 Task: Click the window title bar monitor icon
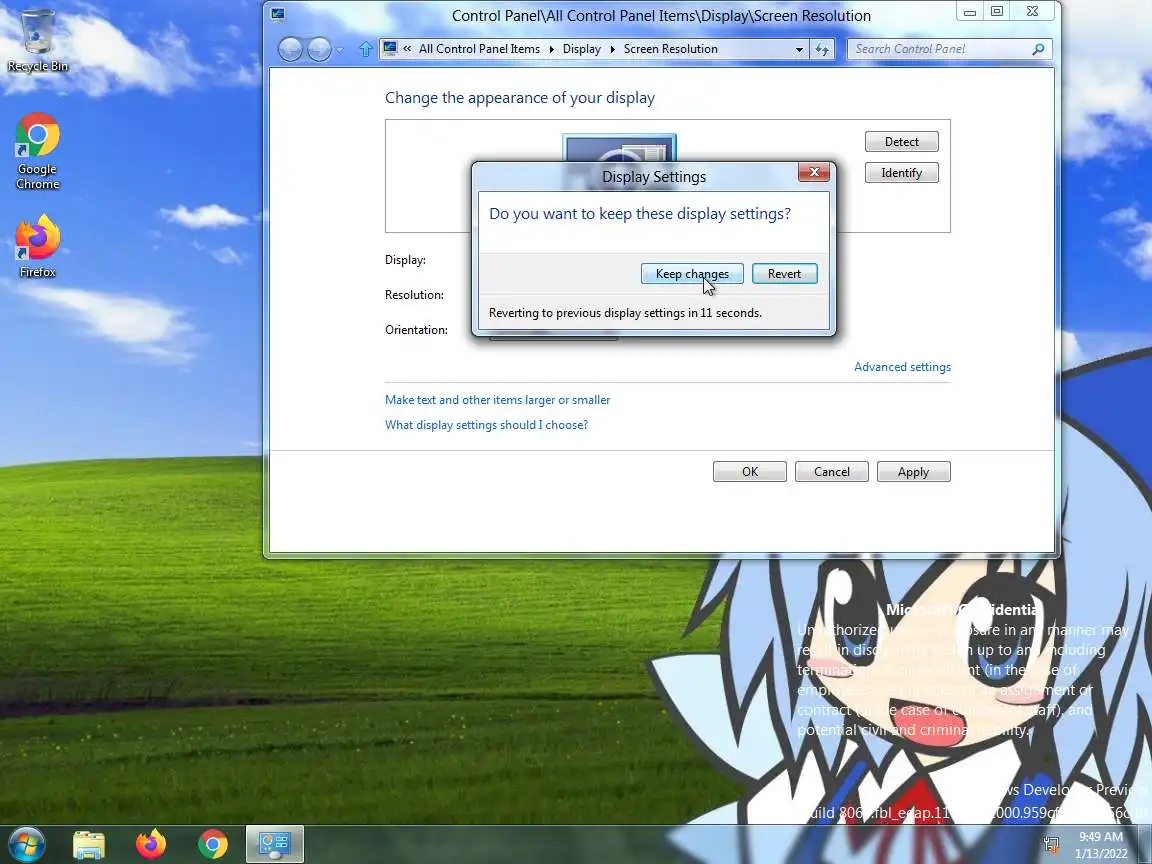(x=278, y=14)
